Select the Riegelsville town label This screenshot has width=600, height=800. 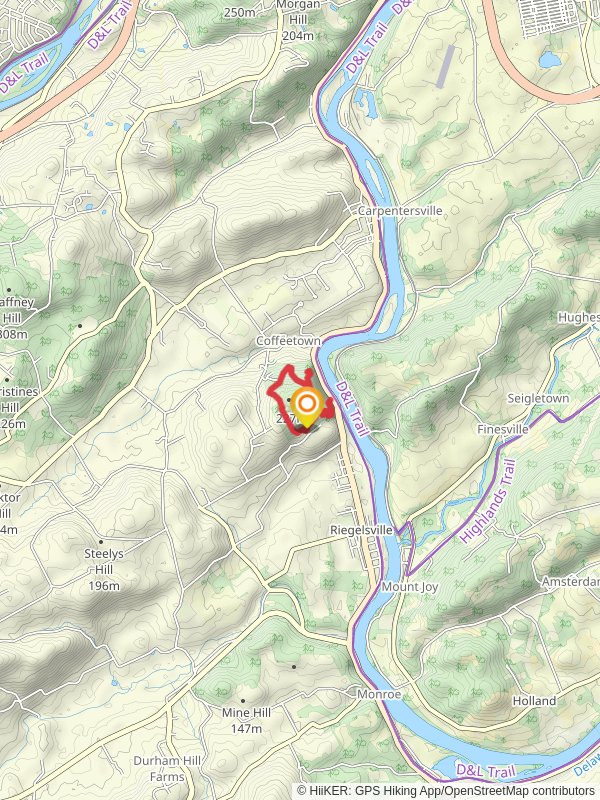coord(362,530)
